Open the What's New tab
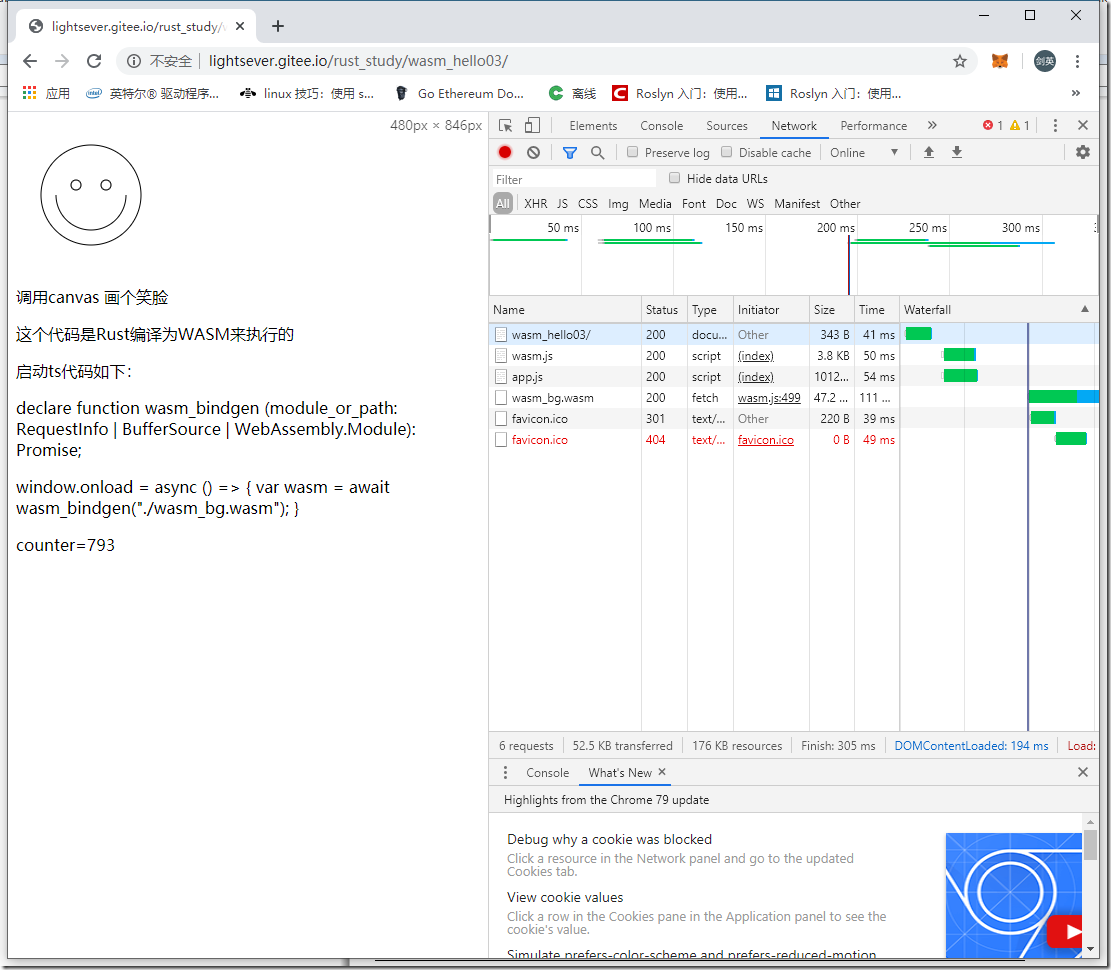The height and width of the screenshot is (970, 1111). [619, 772]
